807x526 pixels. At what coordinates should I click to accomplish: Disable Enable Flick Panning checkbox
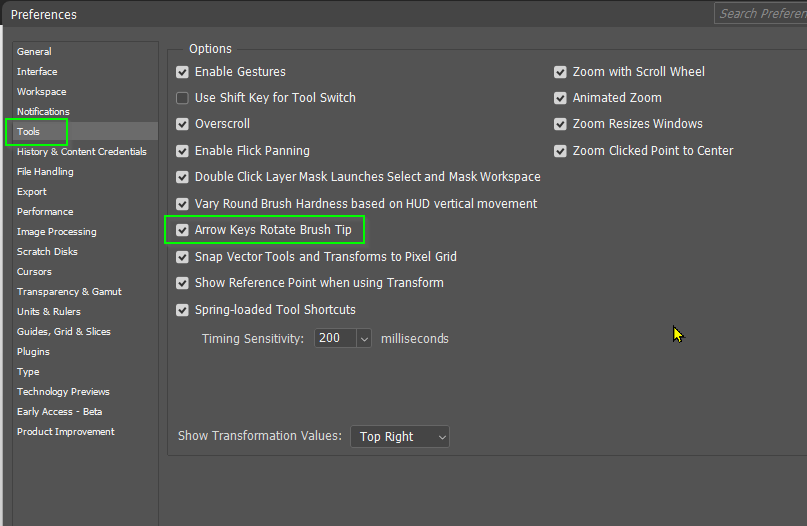[182, 151]
